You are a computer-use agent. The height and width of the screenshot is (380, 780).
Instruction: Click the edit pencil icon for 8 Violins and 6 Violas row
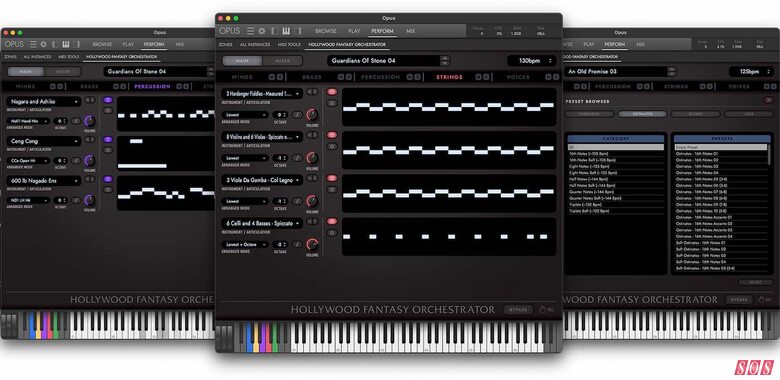297,158
